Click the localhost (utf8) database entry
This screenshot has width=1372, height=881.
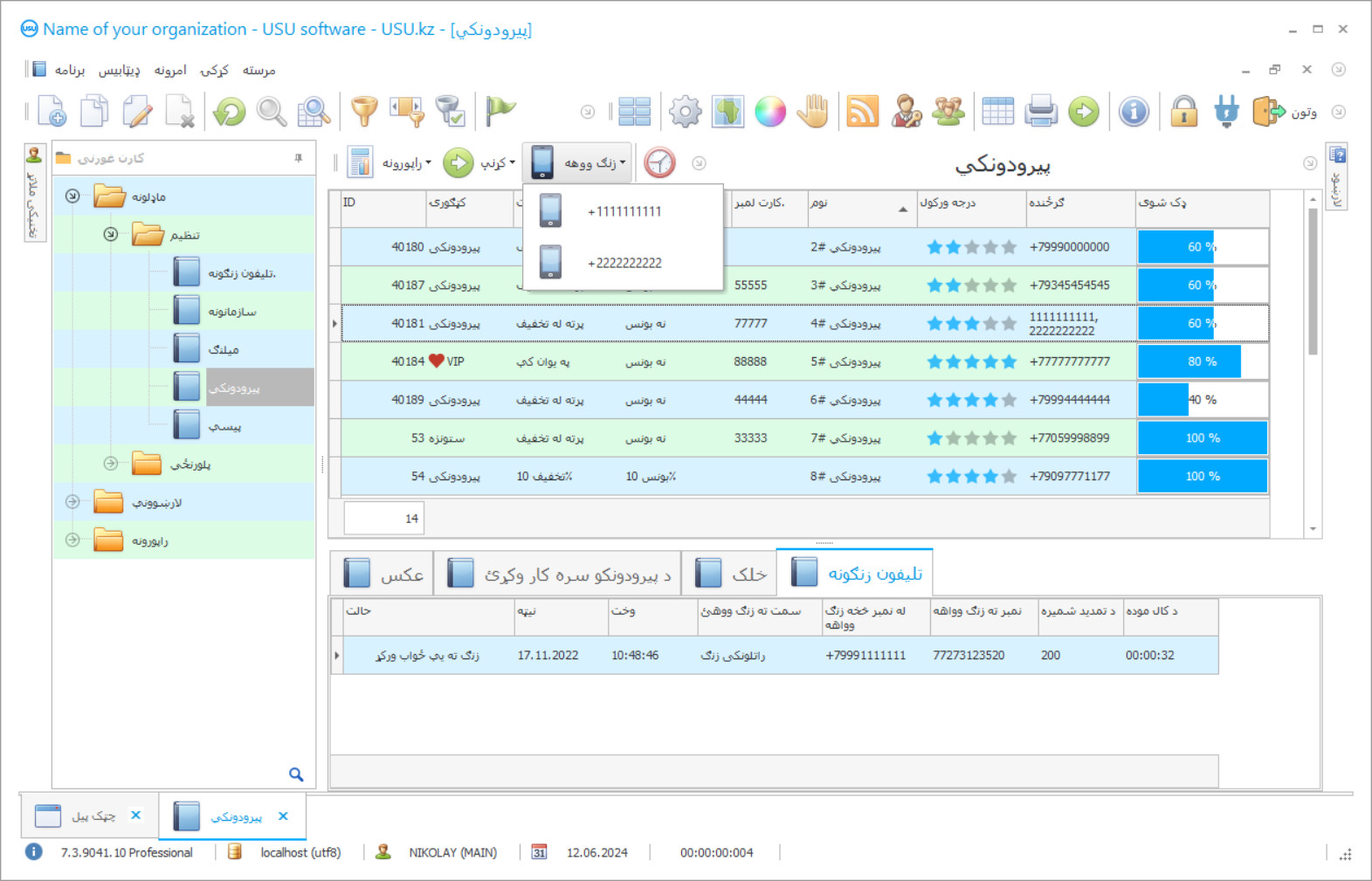(x=300, y=853)
